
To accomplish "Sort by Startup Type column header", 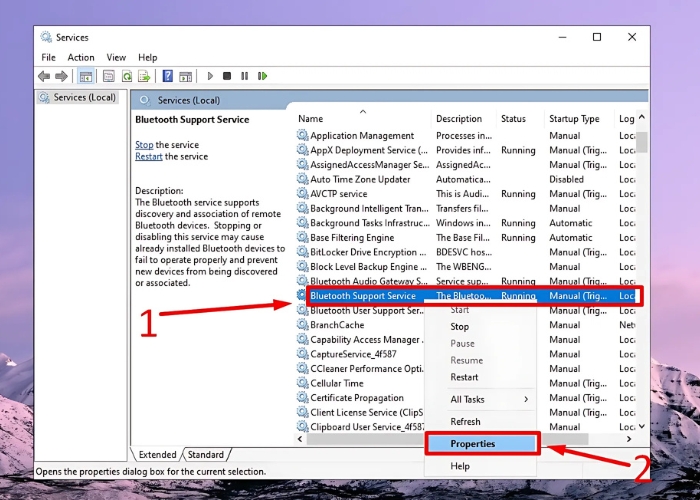I will coord(574,119).
